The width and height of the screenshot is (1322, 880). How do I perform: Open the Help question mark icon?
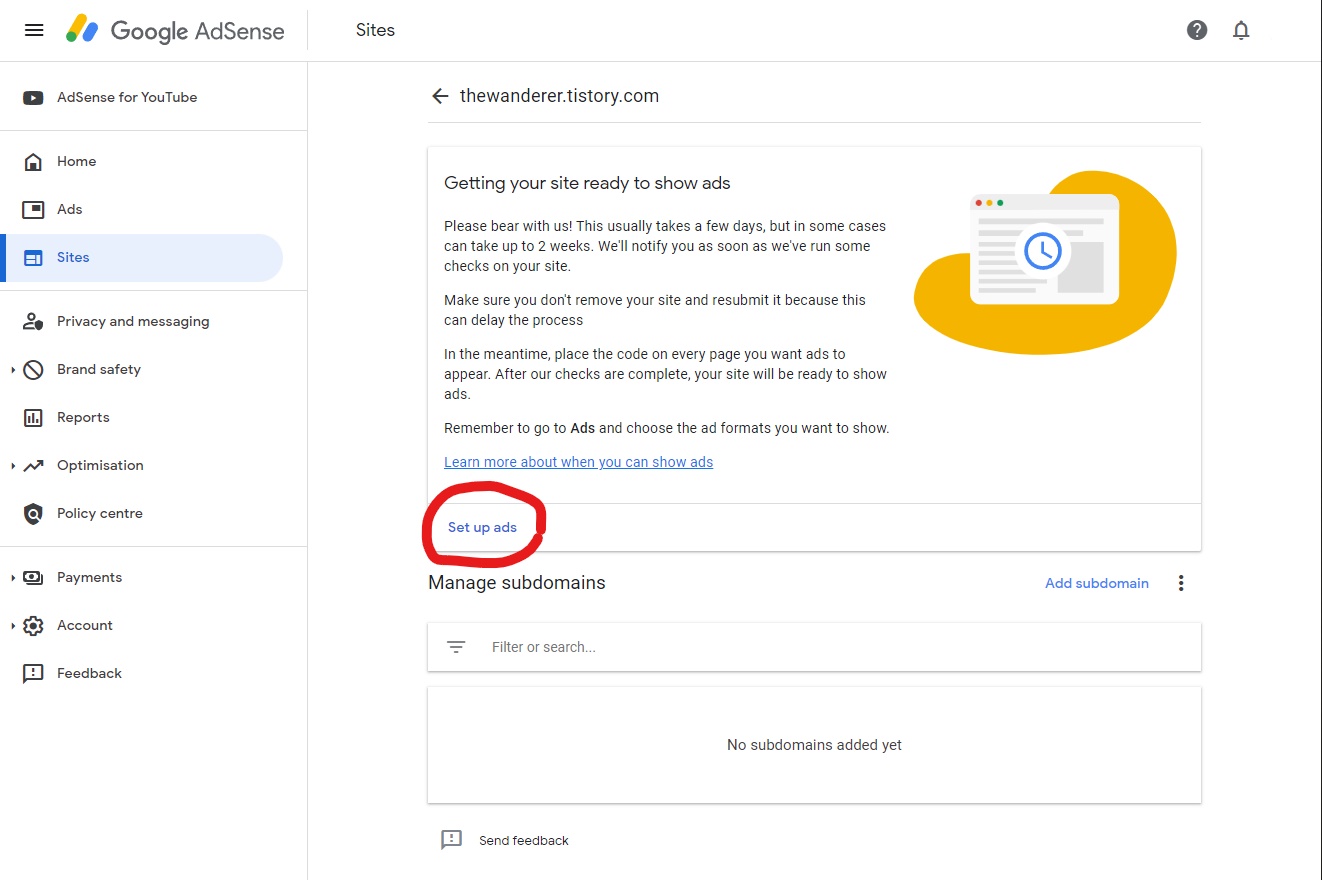point(1197,30)
